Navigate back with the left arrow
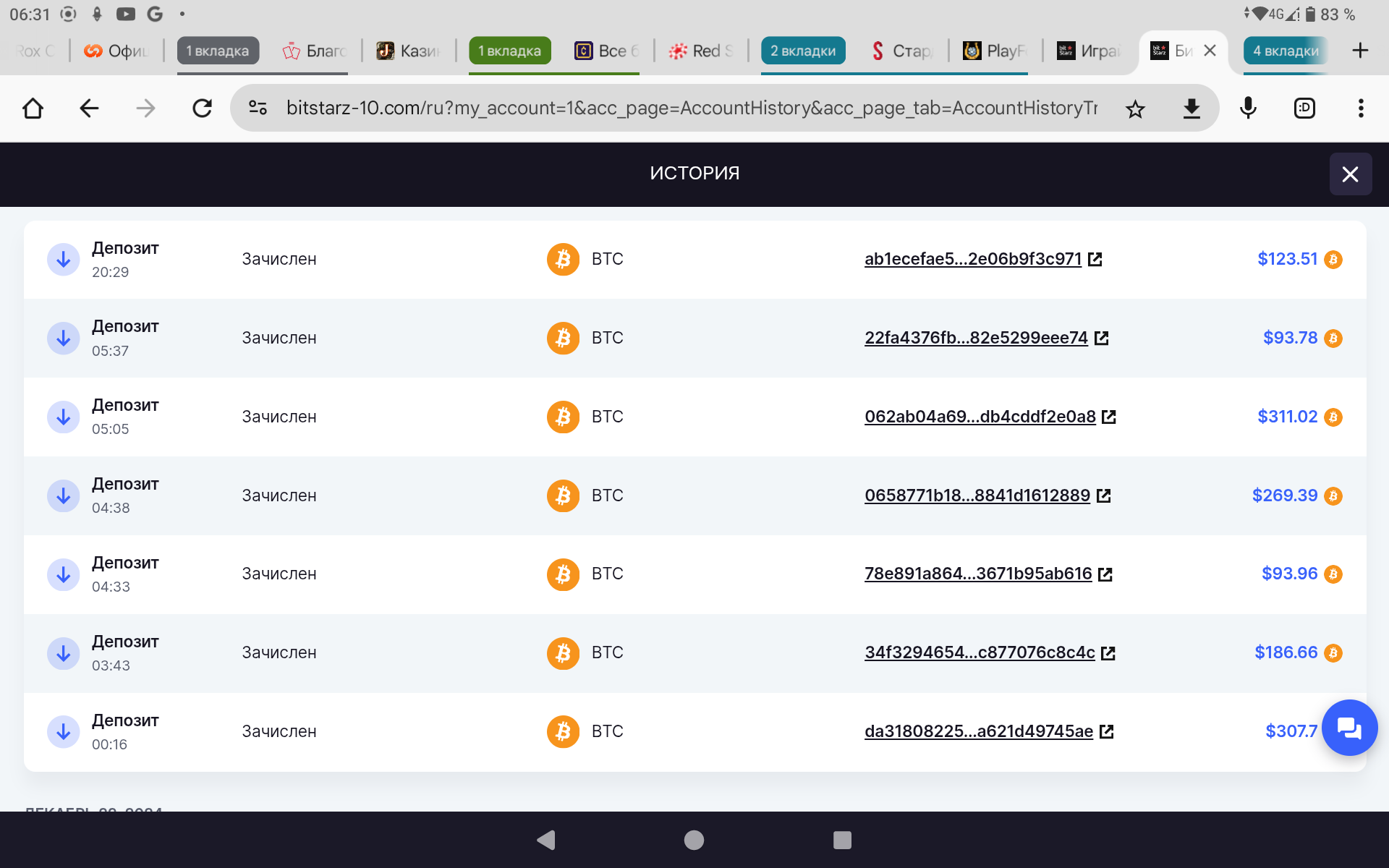This screenshot has width=1389, height=868. tap(89, 109)
